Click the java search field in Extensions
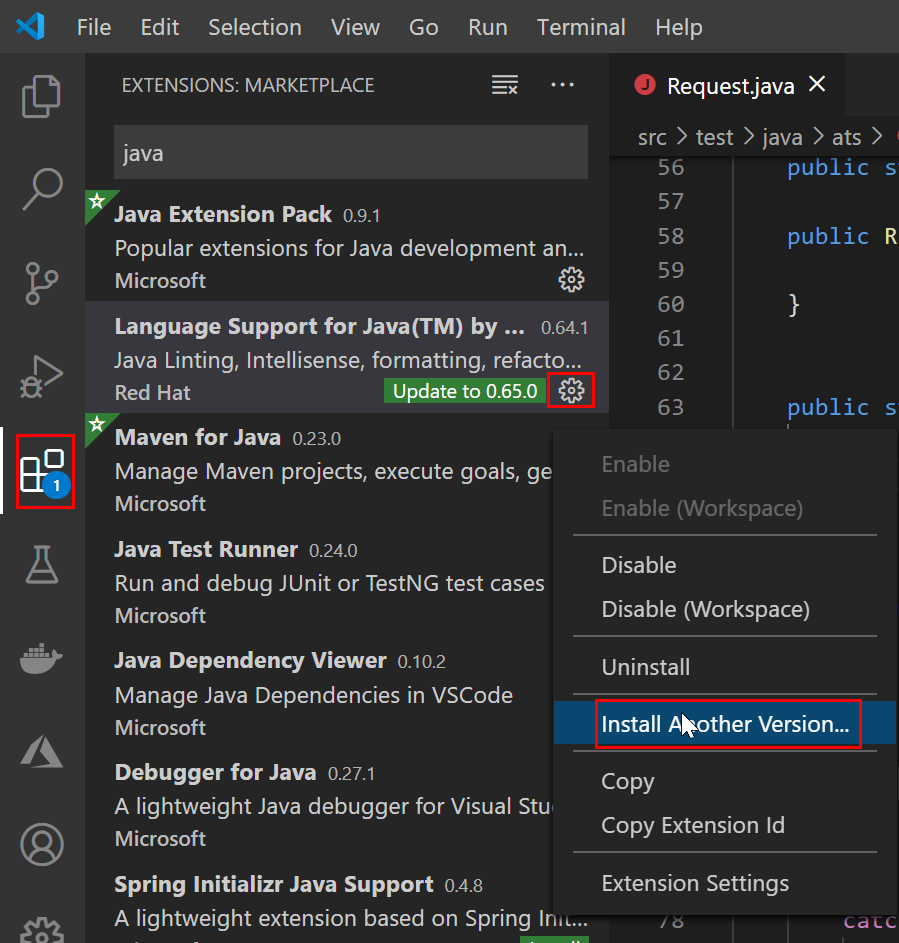Screen dimensions: 899x943 [351, 152]
